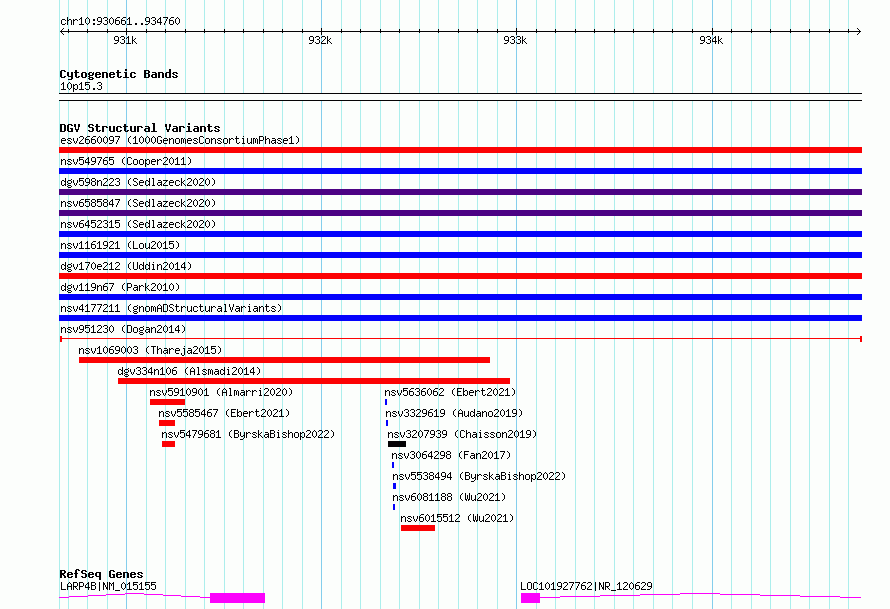The width and height of the screenshot is (890, 609).
Task: Click the 10p15.3 band label
Action: click(81, 86)
